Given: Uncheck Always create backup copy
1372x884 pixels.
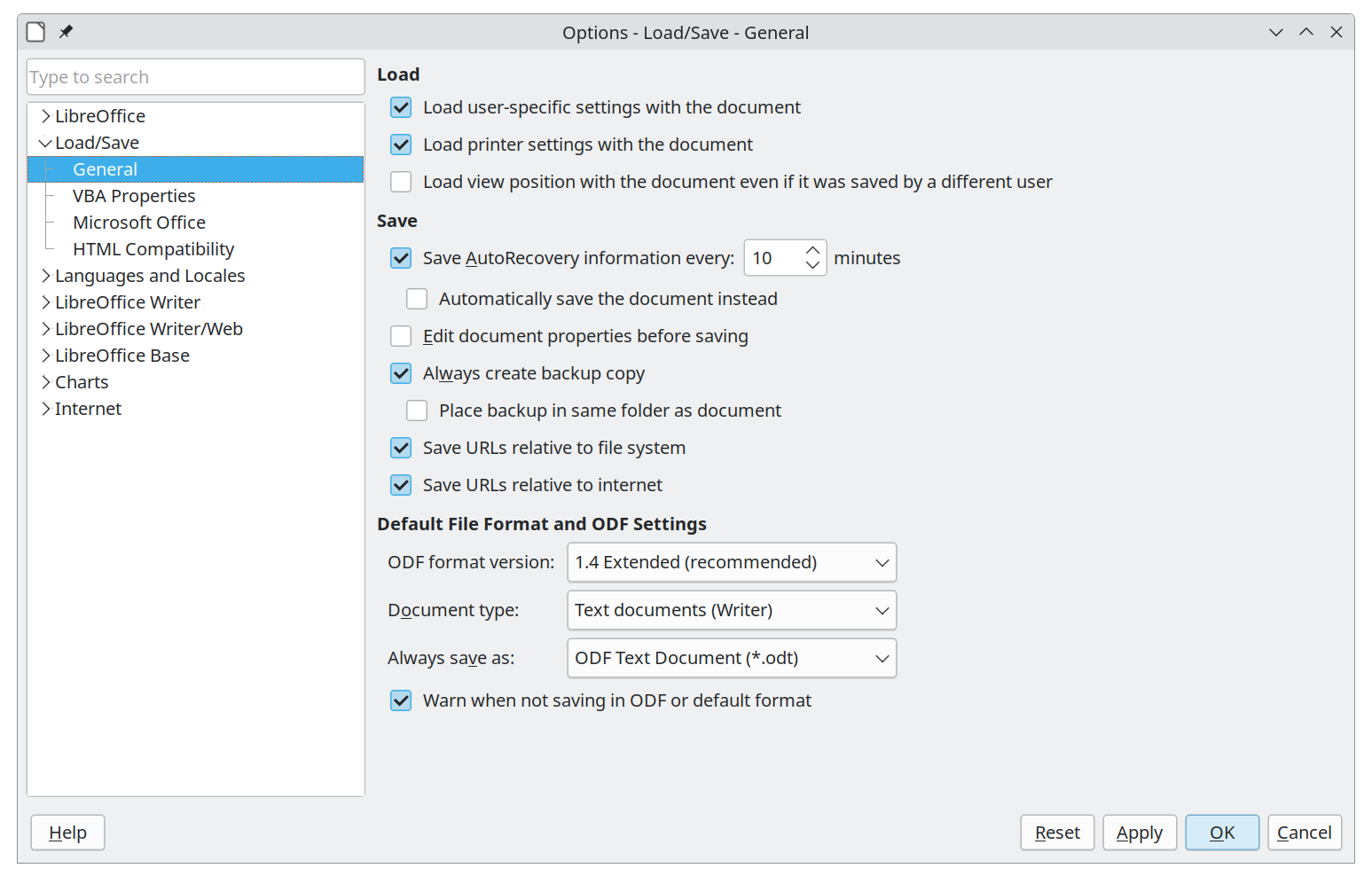Looking at the screenshot, I should (401, 372).
